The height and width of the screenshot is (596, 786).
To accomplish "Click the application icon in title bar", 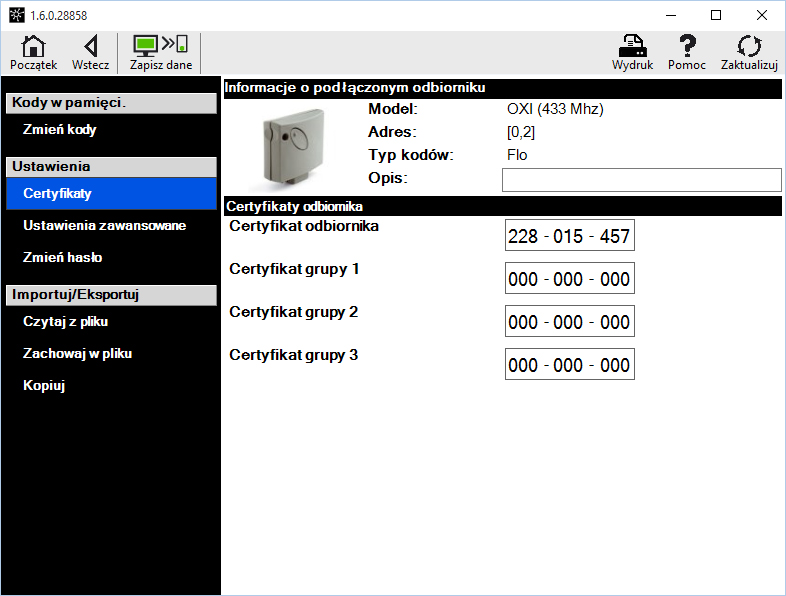I will click(x=15, y=15).
